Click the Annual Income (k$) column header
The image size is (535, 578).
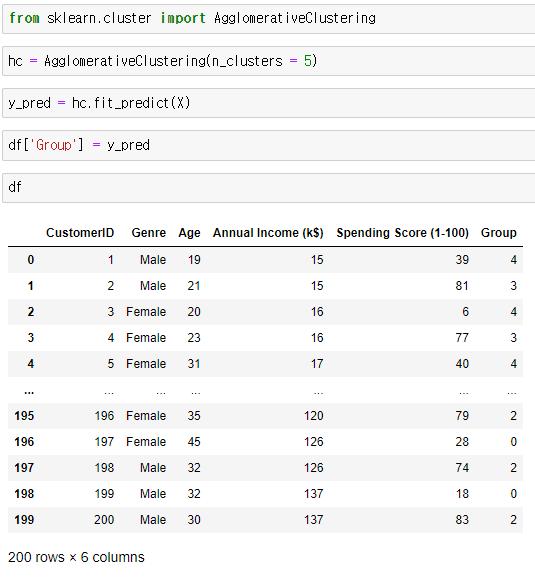point(268,233)
